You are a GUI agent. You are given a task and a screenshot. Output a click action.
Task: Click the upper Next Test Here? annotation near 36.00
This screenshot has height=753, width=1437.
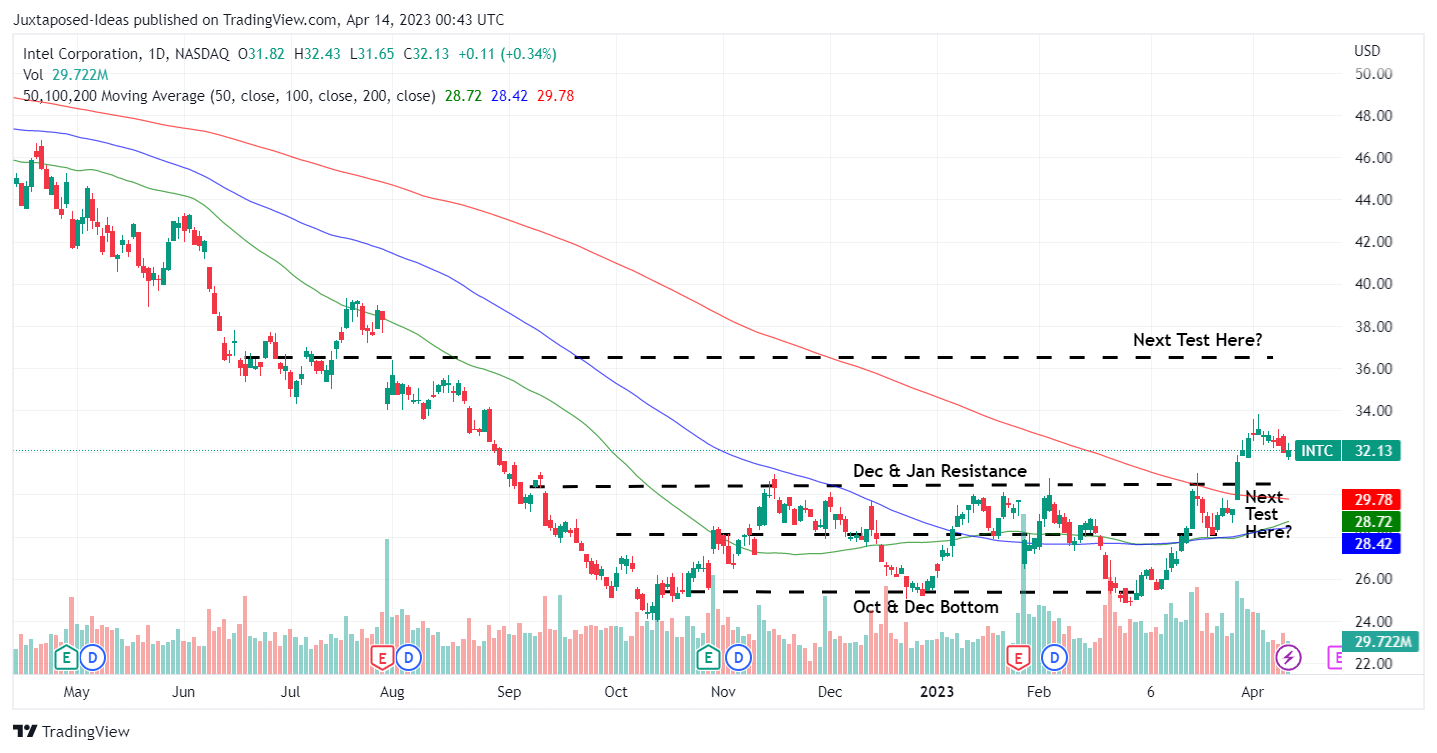click(x=1198, y=340)
